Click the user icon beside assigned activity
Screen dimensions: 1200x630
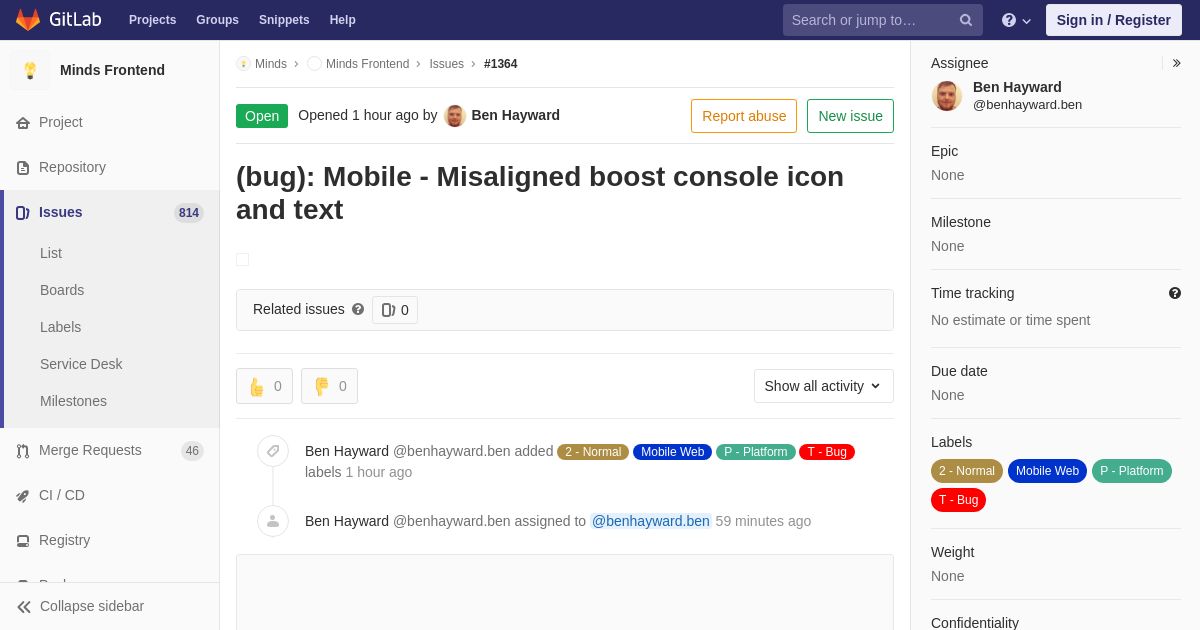273,521
